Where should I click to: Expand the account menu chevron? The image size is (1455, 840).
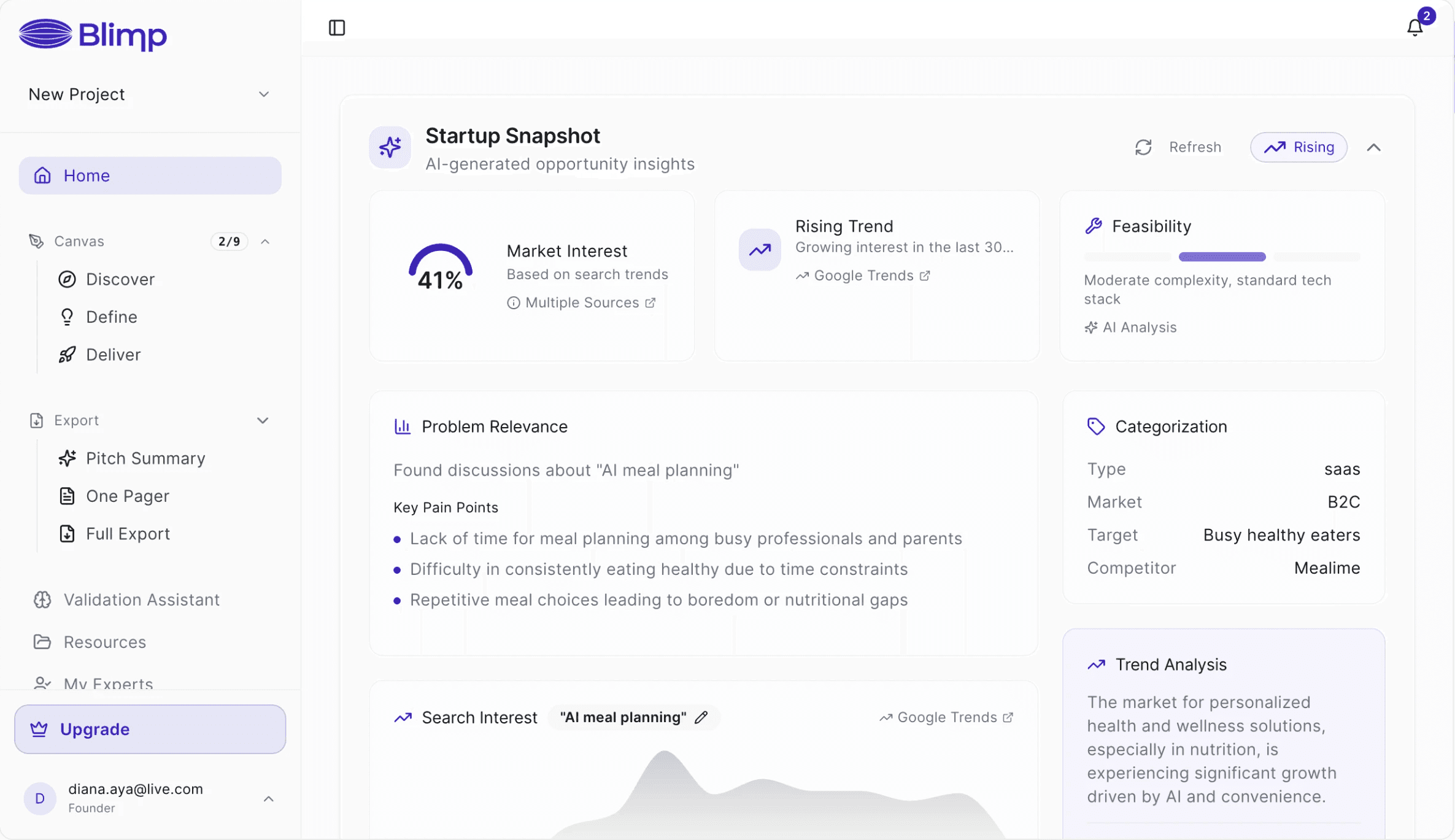(x=268, y=798)
